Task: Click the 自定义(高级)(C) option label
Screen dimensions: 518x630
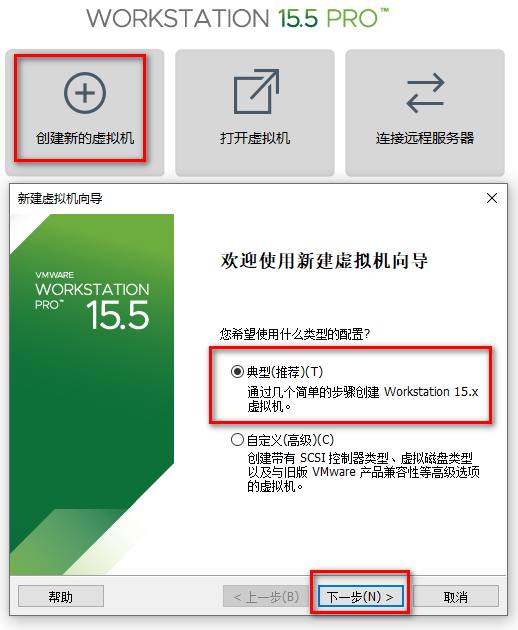Action: click(290, 440)
